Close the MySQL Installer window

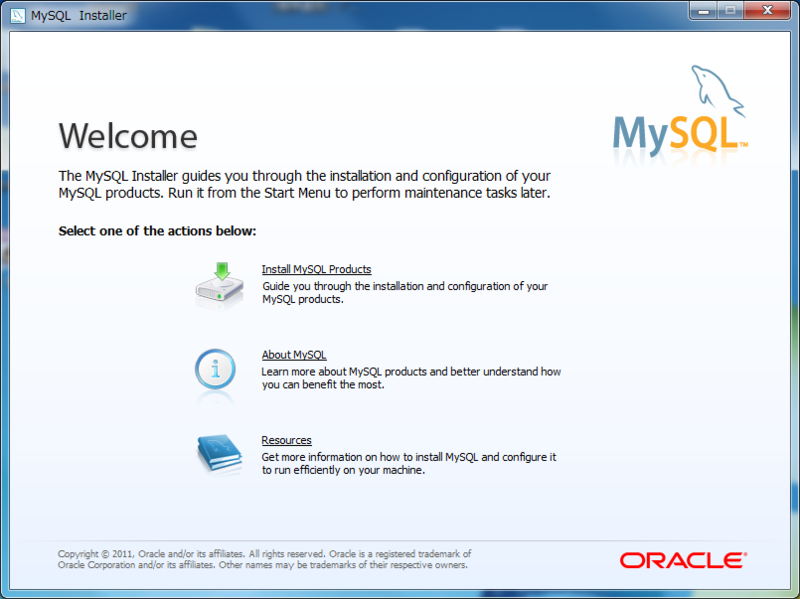click(767, 10)
